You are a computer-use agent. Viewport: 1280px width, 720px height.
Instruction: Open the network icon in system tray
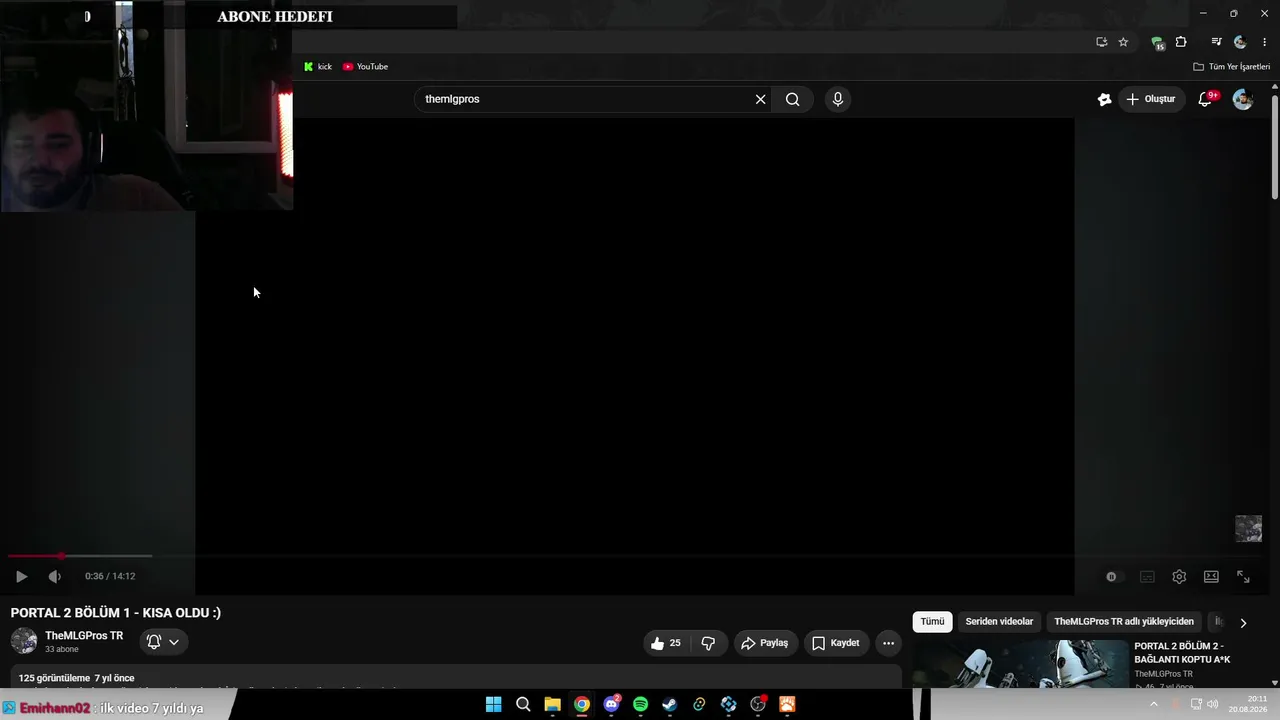1196,704
